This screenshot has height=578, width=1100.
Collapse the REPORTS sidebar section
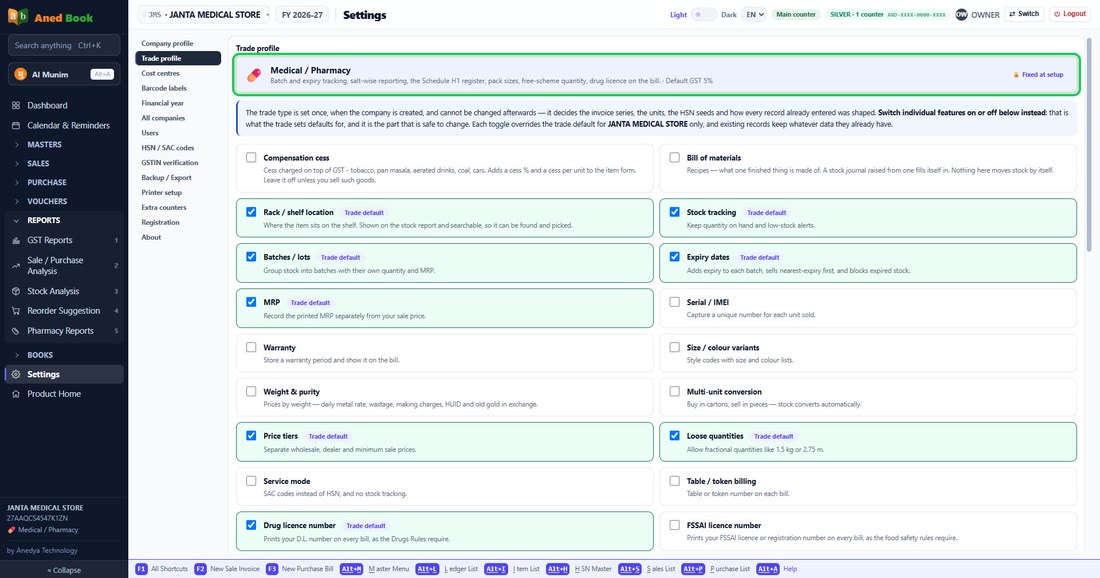(x=63, y=220)
